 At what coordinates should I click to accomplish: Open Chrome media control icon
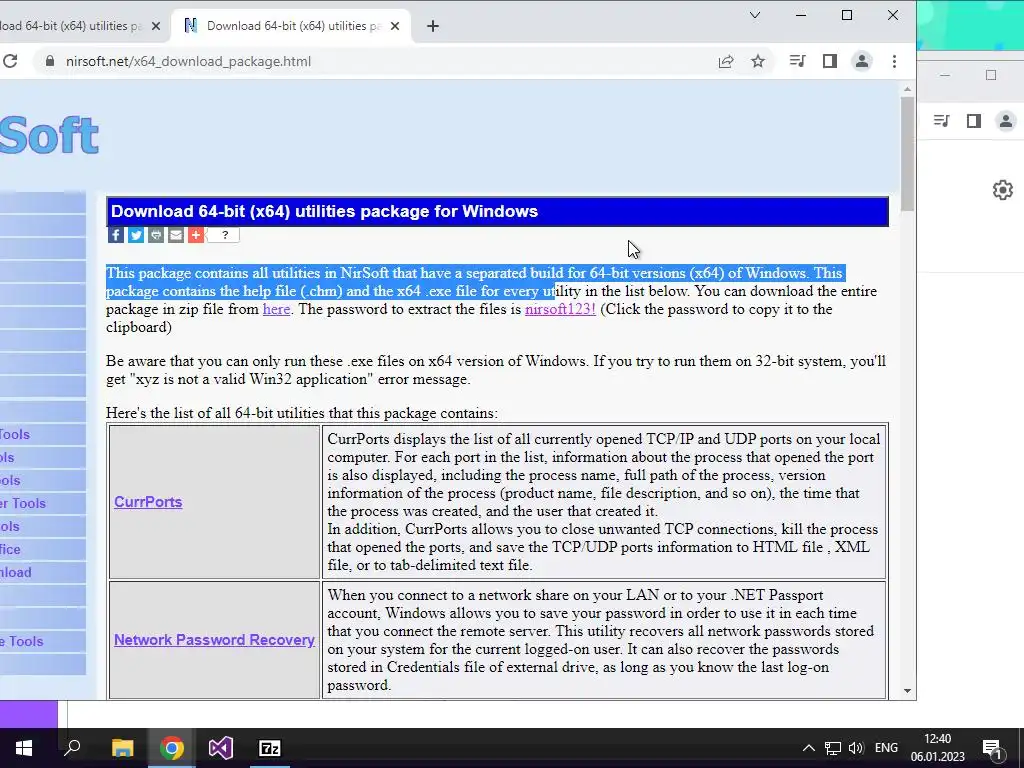tap(797, 61)
